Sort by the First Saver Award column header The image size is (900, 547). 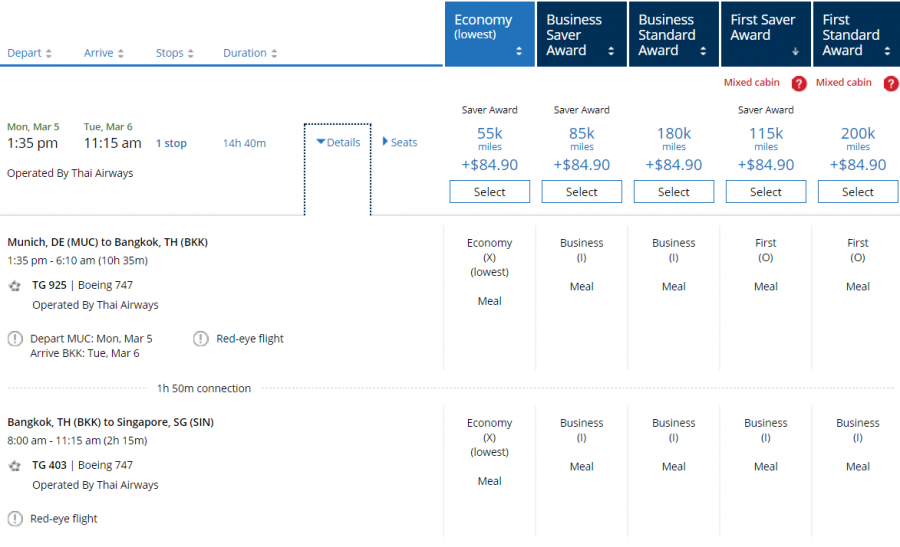[x=765, y=34]
